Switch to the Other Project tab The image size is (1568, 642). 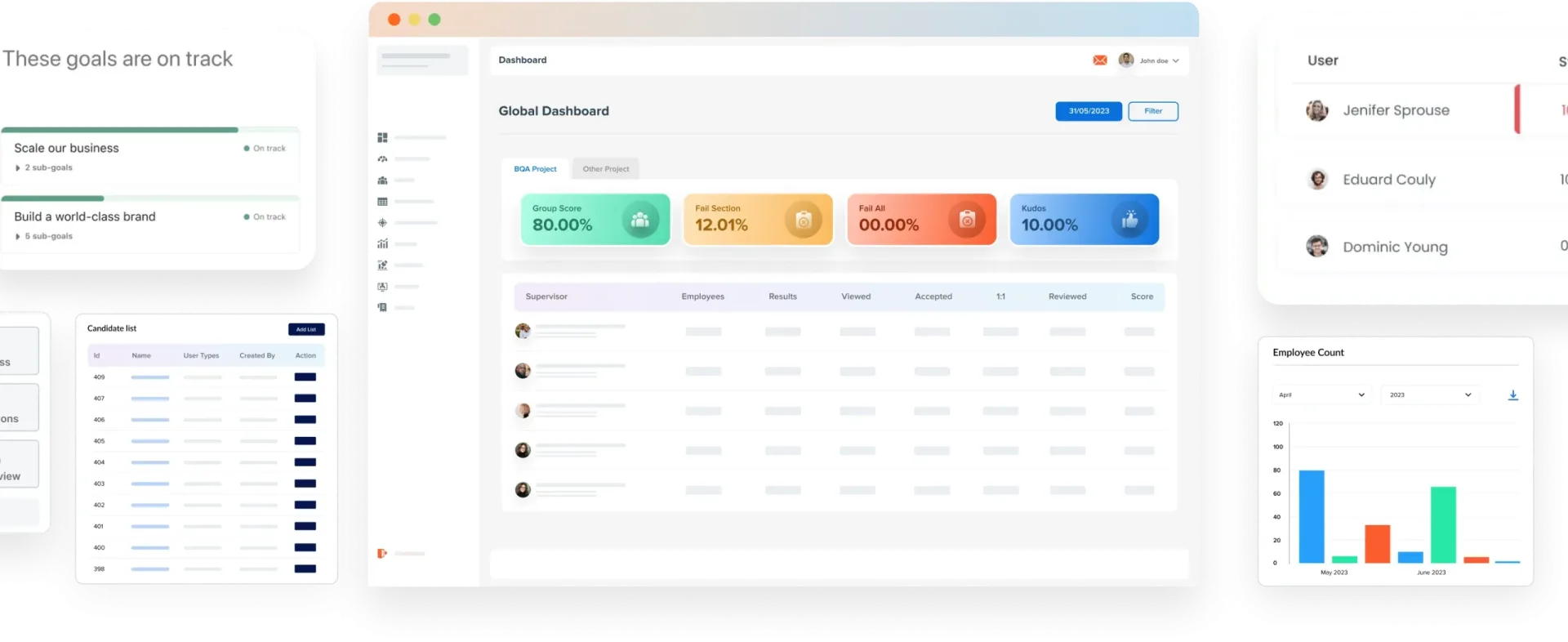point(606,169)
